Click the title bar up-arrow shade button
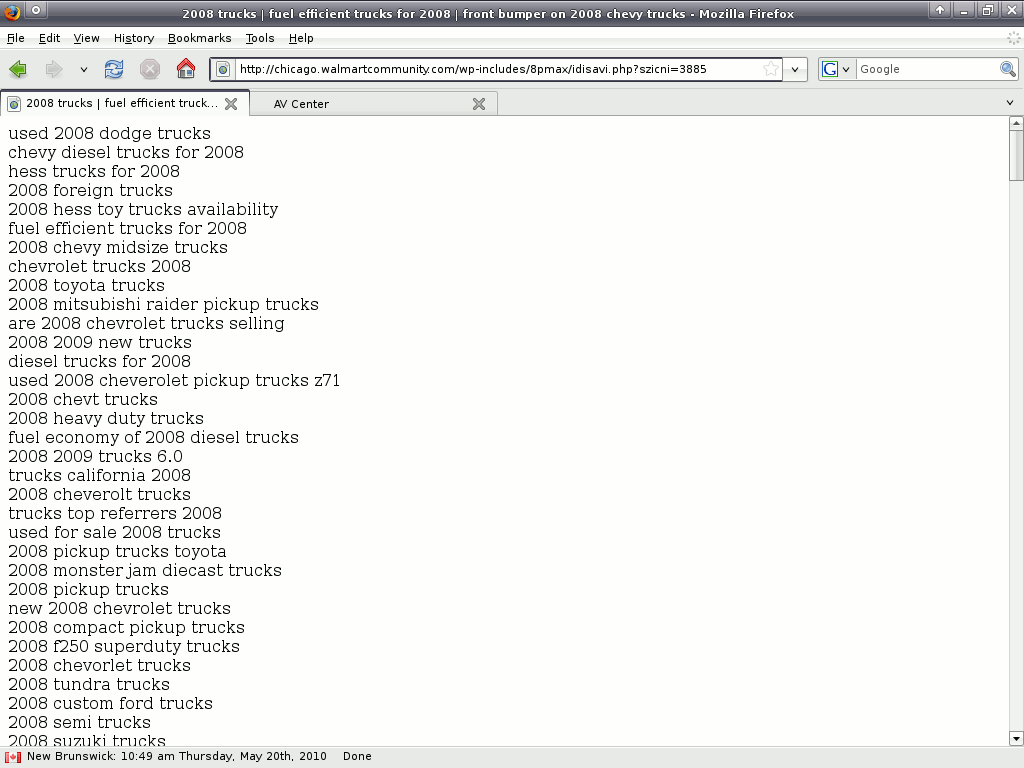Viewport: 1024px width, 768px height. pos(939,10)
